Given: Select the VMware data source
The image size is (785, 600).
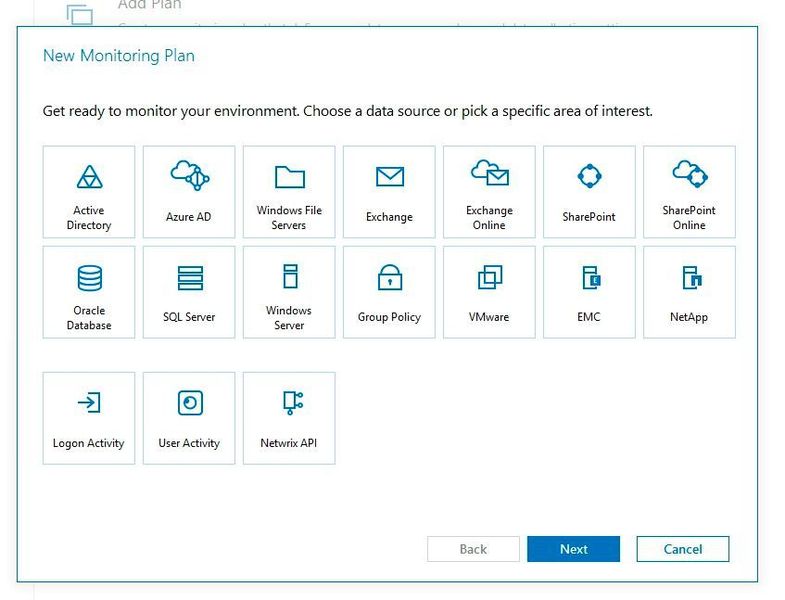Looking at the screenshot, I should [489, 292].
